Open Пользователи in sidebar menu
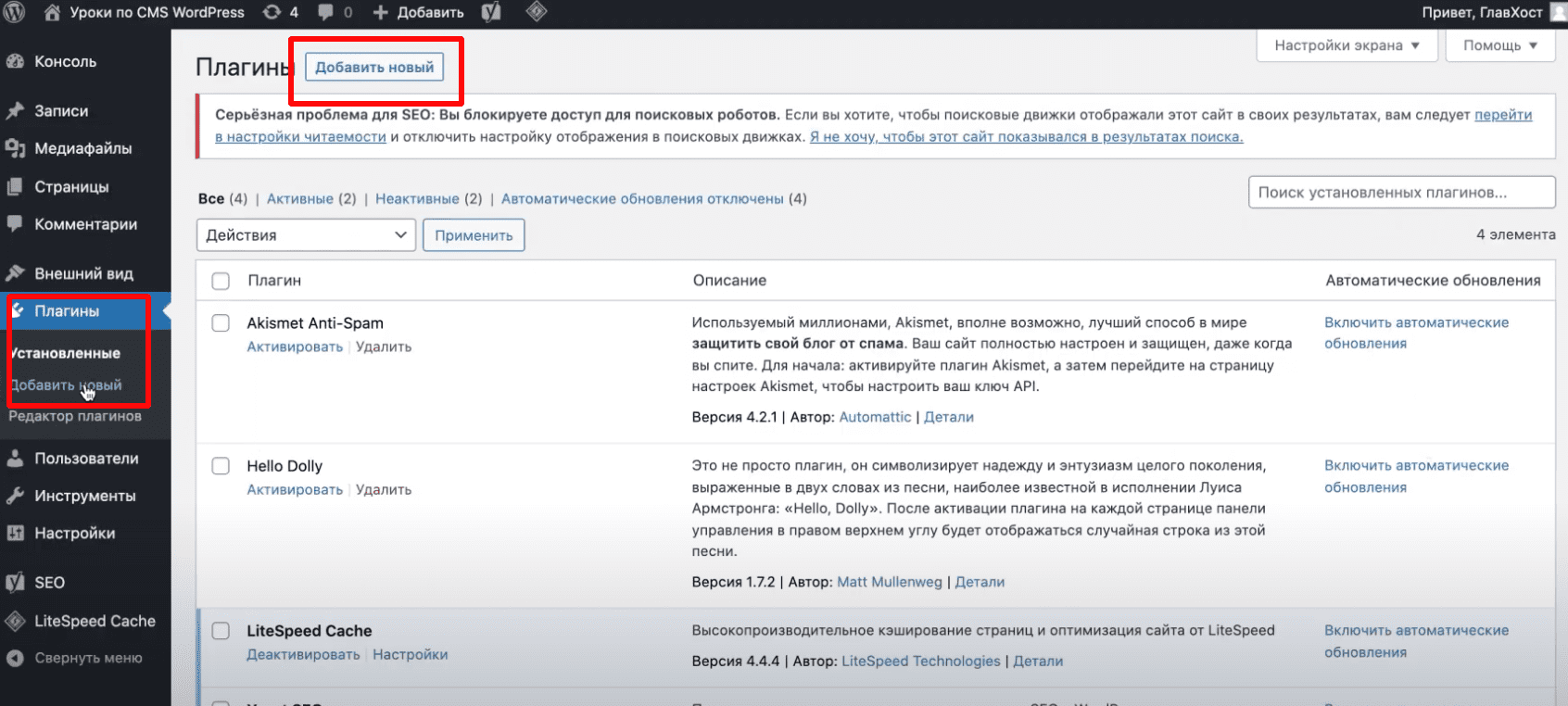The height and width of the screenshot is (706, 1568). 85,458
